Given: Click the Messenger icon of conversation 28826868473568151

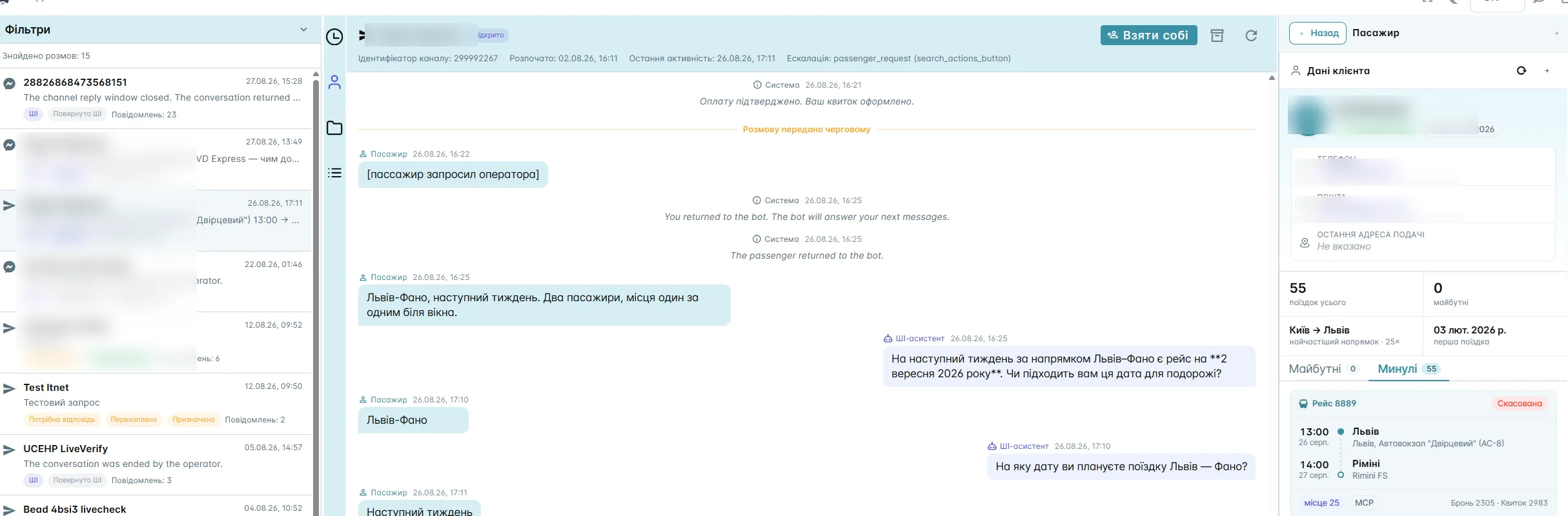Looking at the screenshot, I should point(10,84).
